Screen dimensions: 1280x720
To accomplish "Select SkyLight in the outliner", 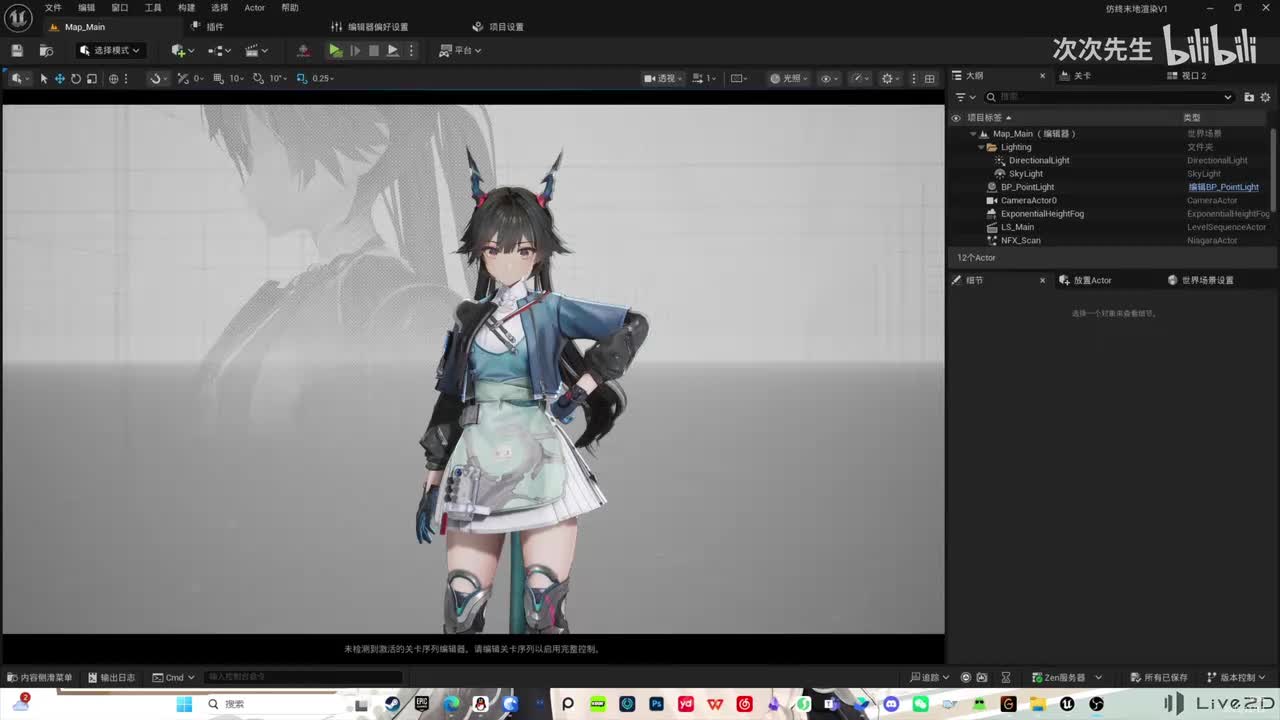I will point(1025,174).
